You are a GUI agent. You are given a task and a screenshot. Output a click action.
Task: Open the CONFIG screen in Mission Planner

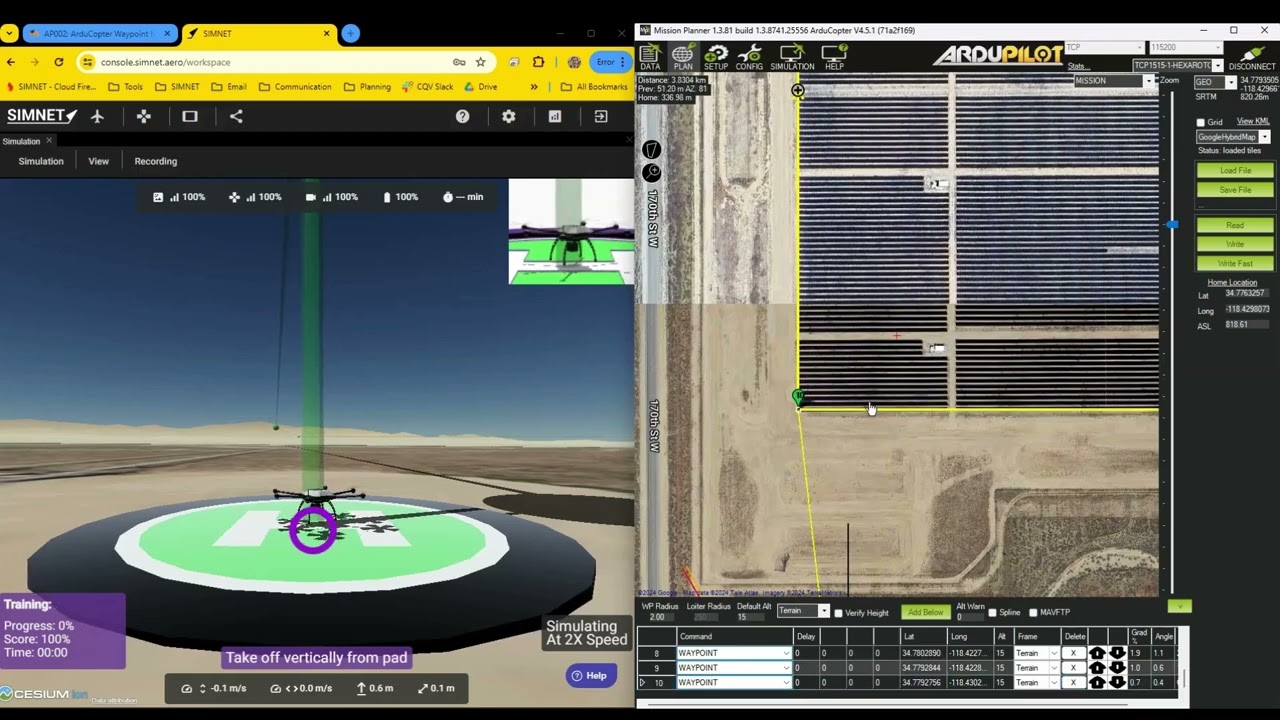[x=749, y=58]
